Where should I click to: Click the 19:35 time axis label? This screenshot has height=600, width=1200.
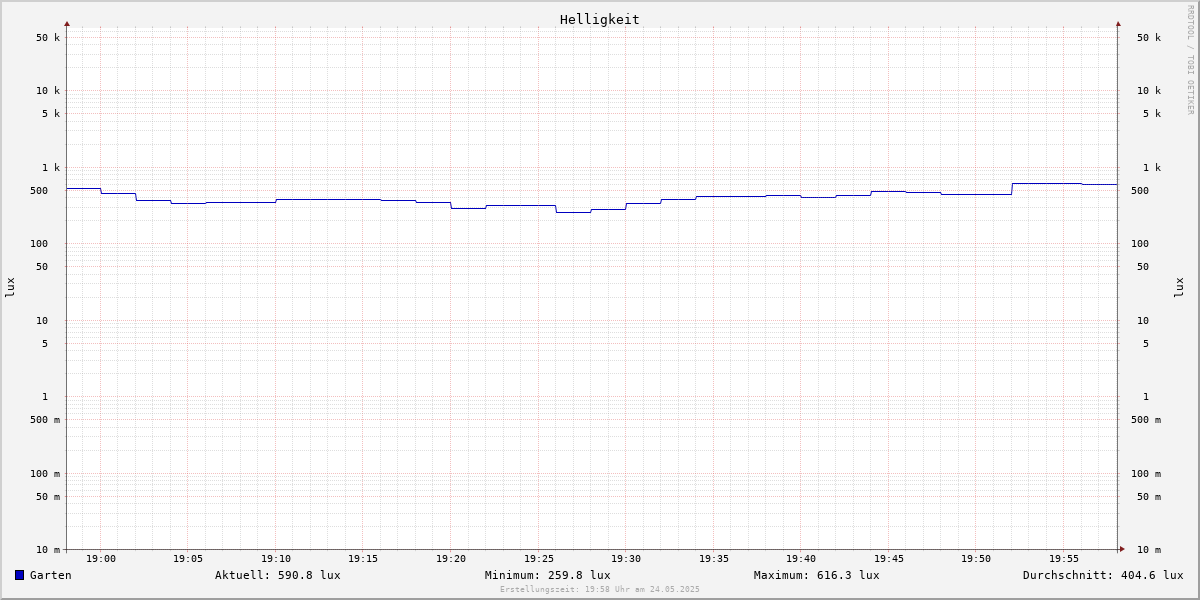pyautogui.click(x=714, y=559)
